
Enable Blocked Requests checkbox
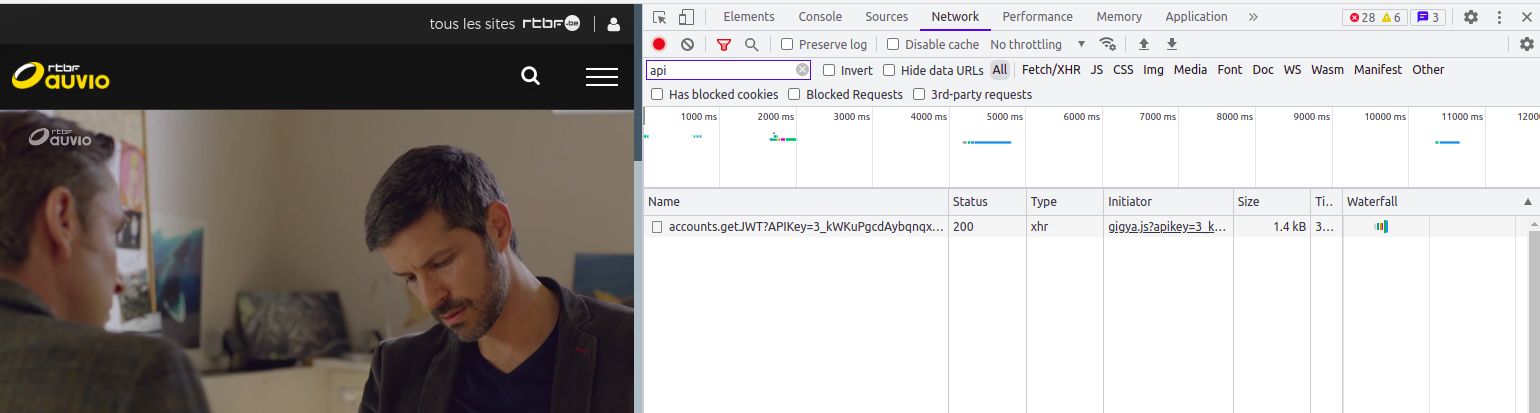pos(794,94)
